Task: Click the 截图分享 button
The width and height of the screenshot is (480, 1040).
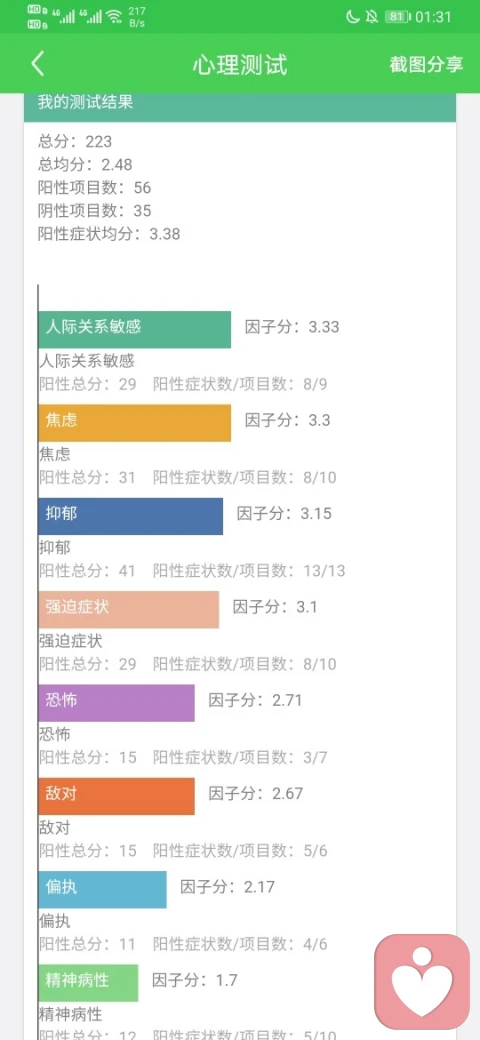Action: (425, 64)
